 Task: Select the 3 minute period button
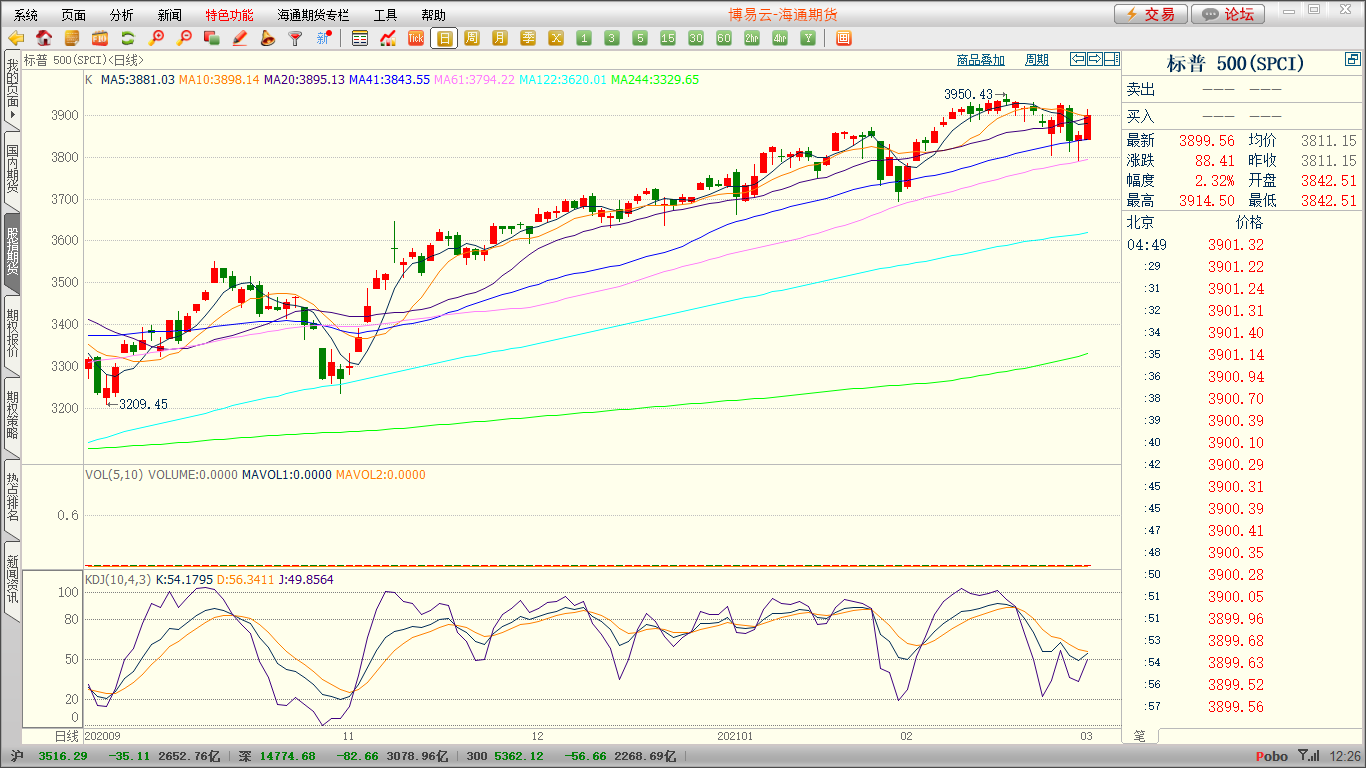click(x=612, y=39)
